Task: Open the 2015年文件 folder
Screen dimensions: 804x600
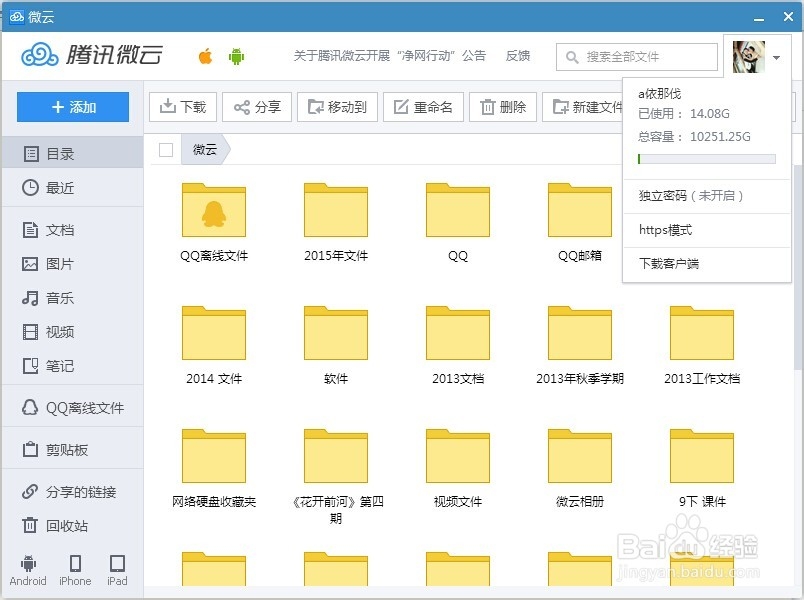Action: click(x=336, y=210)
